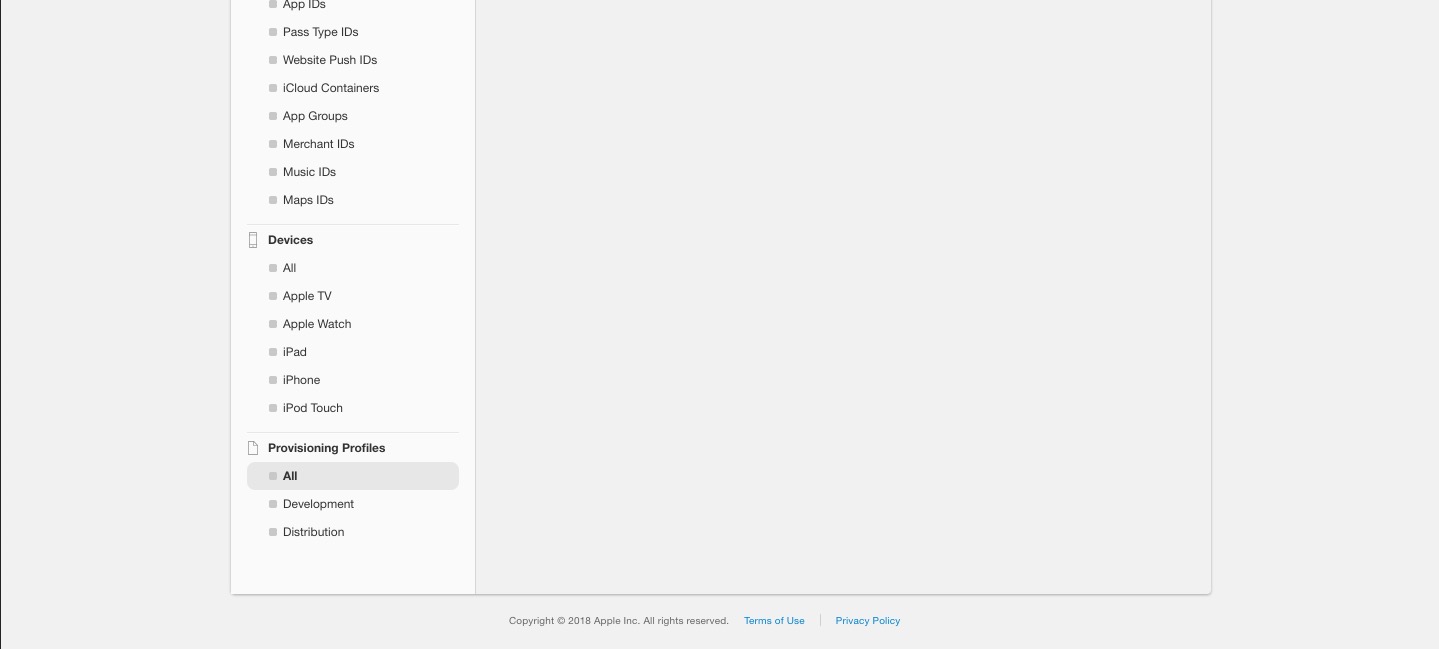Open Maps IDs
Viewport: 1439px width, 649px height.
[308, 200]
